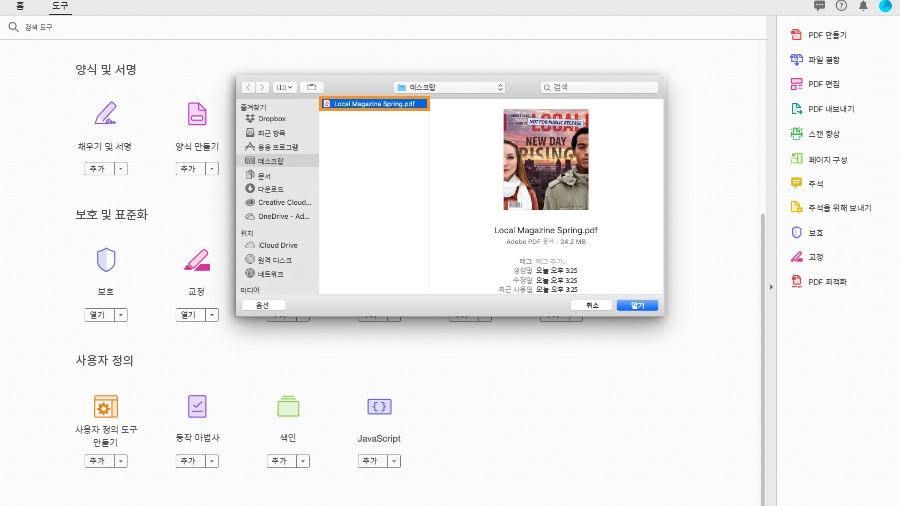The height and width of the screenshot is (506, 900).
Task: Select 다운로드 in file dialog sidebar
Action: click(x=278, y=189)
